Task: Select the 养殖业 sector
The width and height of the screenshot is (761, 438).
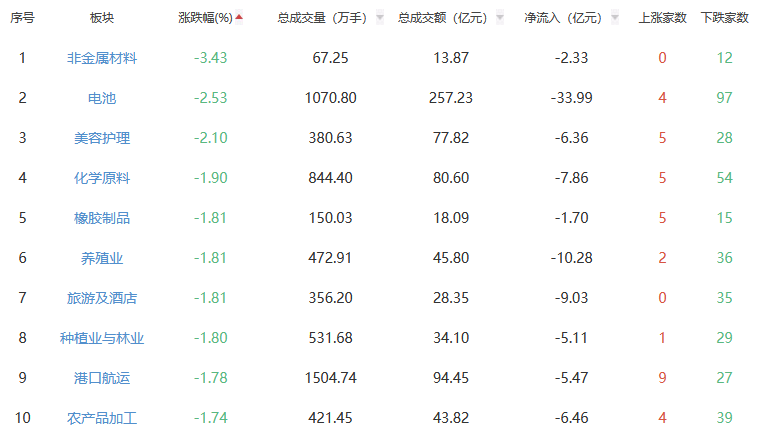Action: (x=102, y=258)
